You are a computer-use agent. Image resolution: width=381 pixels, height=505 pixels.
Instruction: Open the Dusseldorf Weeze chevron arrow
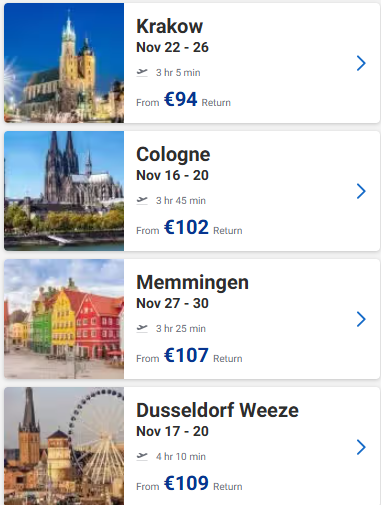click(361, 447)
